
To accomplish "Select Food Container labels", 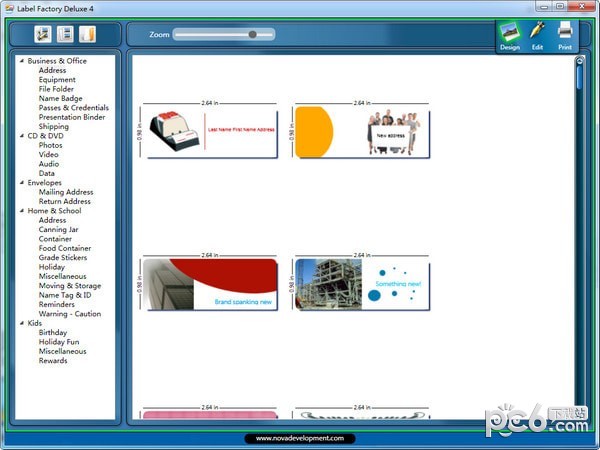I will pos(65,248).
